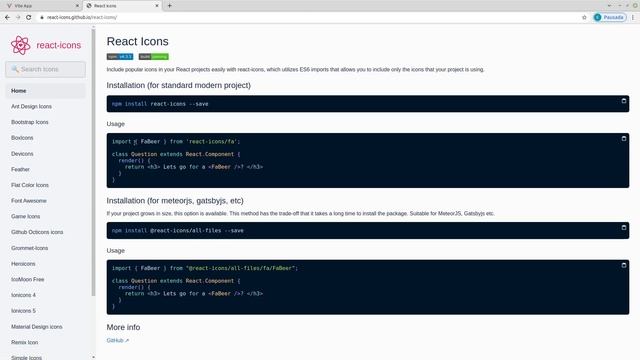Copy the first FaBeer usage code block
Screen dimensions: 640x360
click(624, 139)
